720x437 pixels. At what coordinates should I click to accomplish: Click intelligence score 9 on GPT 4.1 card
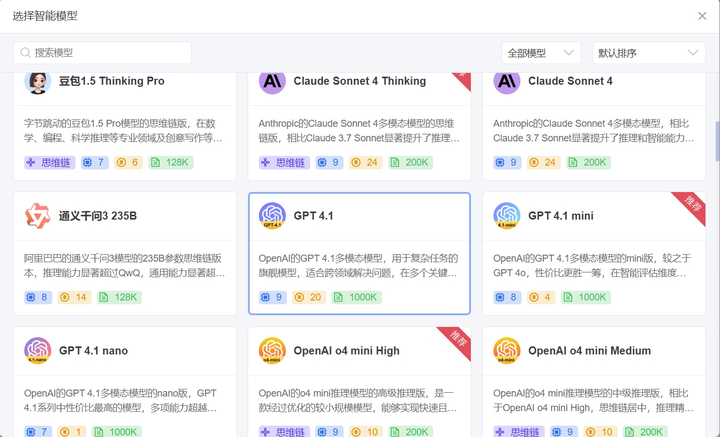pos(273,297)
